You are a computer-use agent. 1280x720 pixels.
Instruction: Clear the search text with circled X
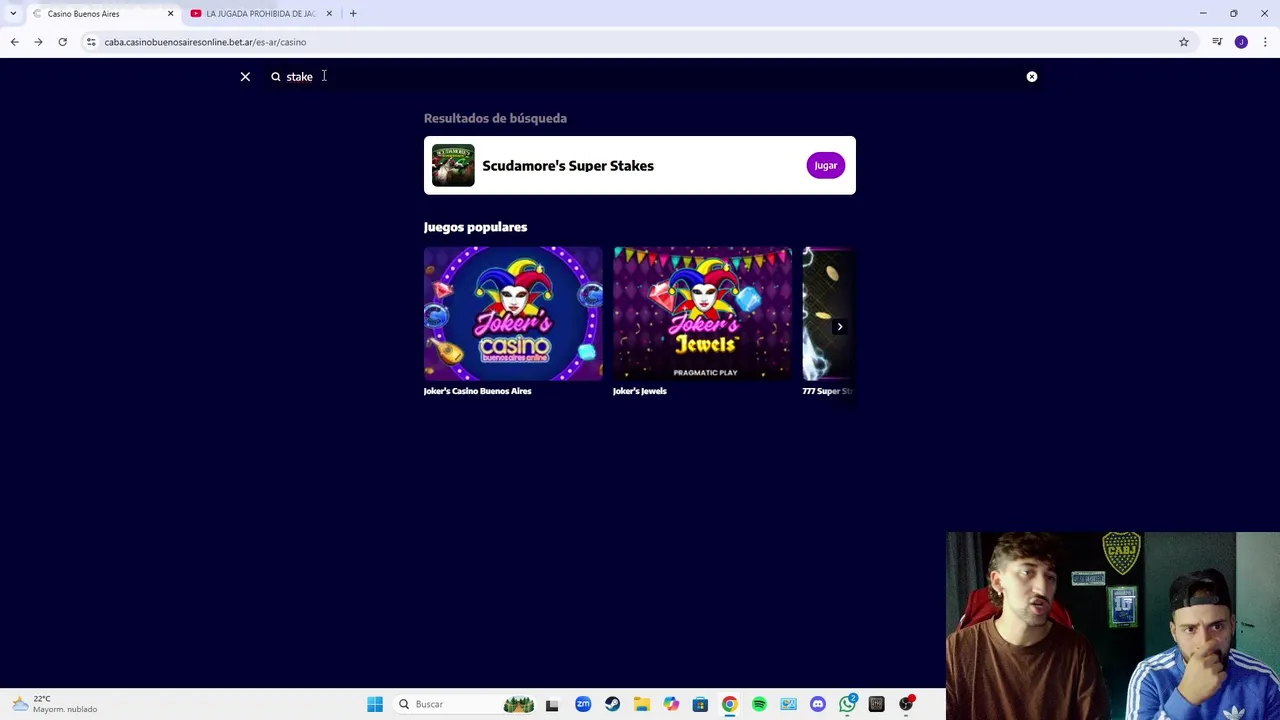(x=1032, y=77)
